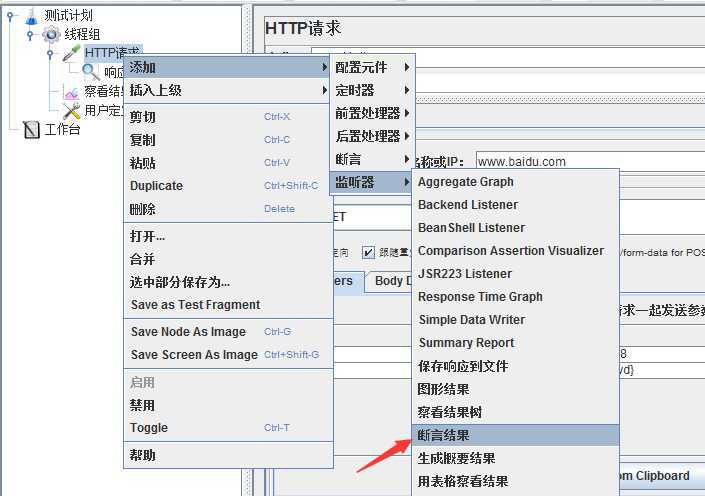Toggle the 跟随重定向 checkbox

[368, 252]
